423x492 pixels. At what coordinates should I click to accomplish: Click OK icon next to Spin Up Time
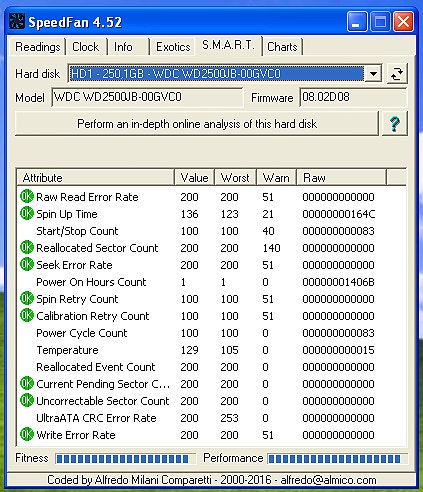click(x=27, y=213)
